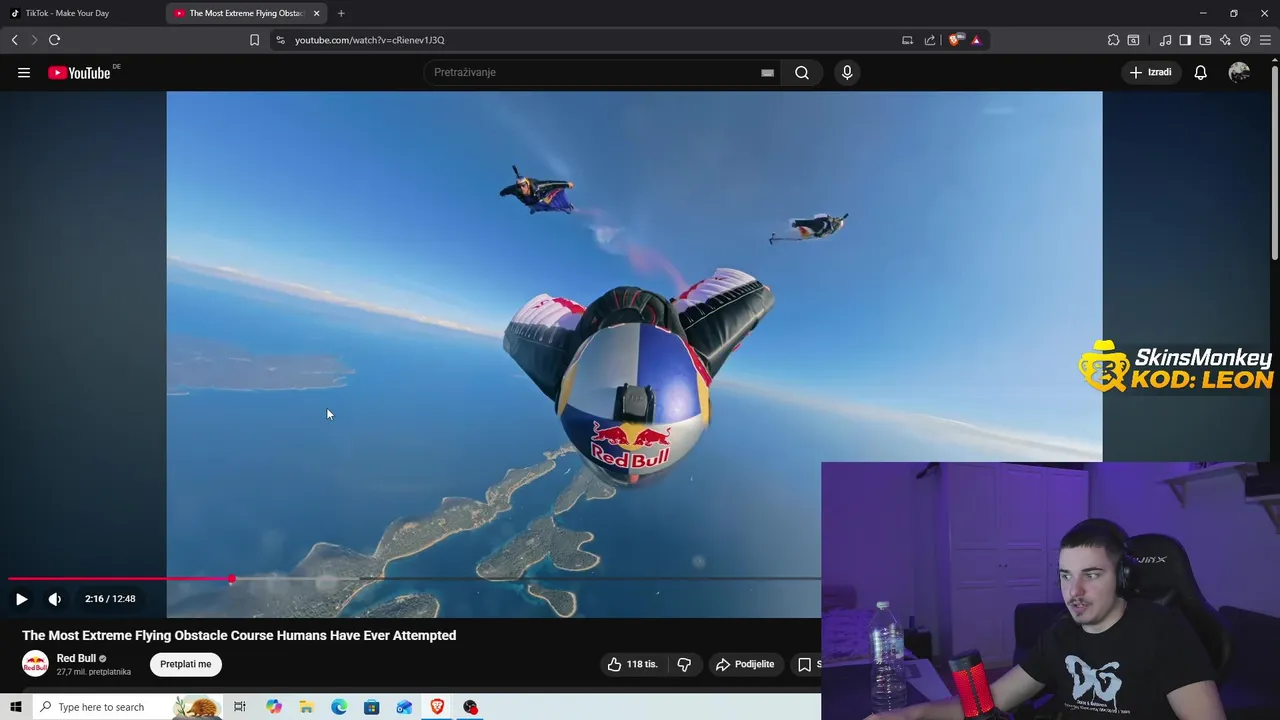Click the Brave browser taskbar icon
Screen dimensions: 1280x720
[437, 707]
